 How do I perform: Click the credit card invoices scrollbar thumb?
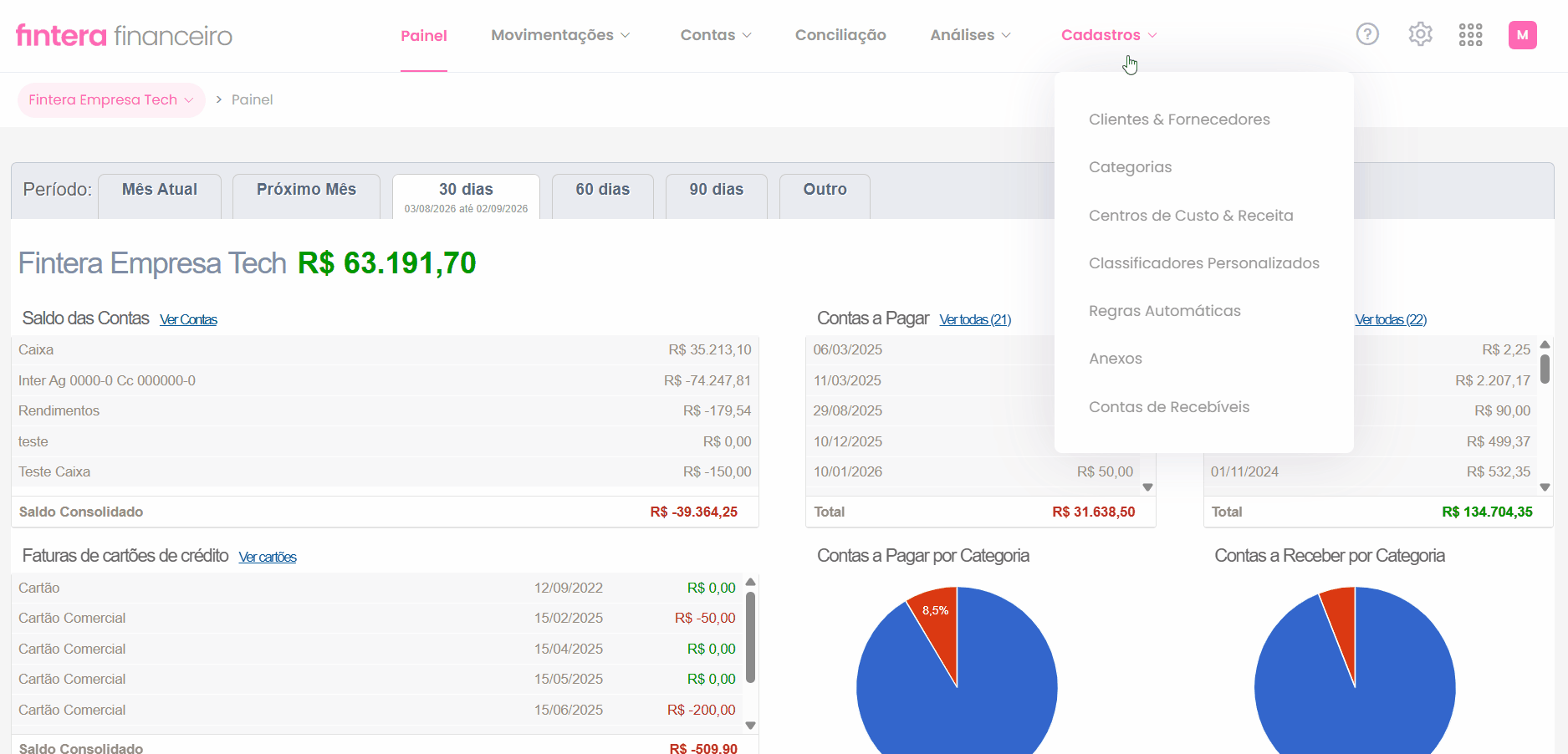(750, 637)
